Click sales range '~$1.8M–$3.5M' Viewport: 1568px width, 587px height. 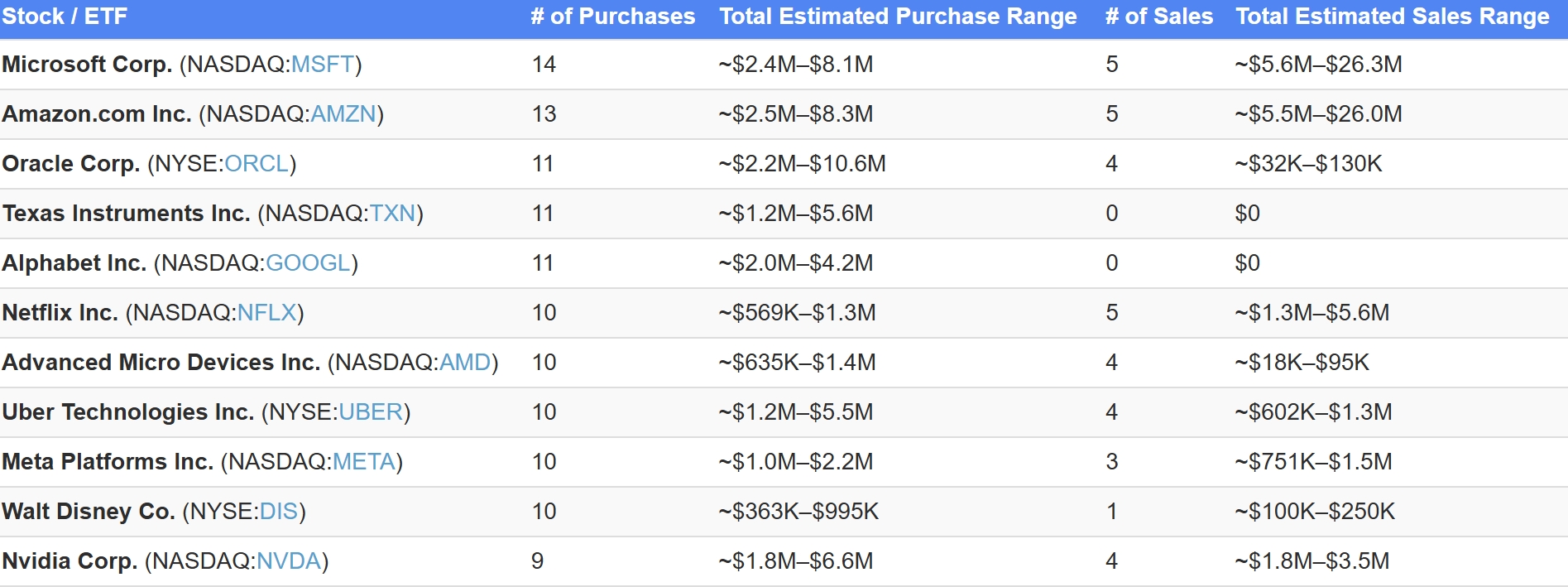pyautogui.click(x=1312, y=561)
